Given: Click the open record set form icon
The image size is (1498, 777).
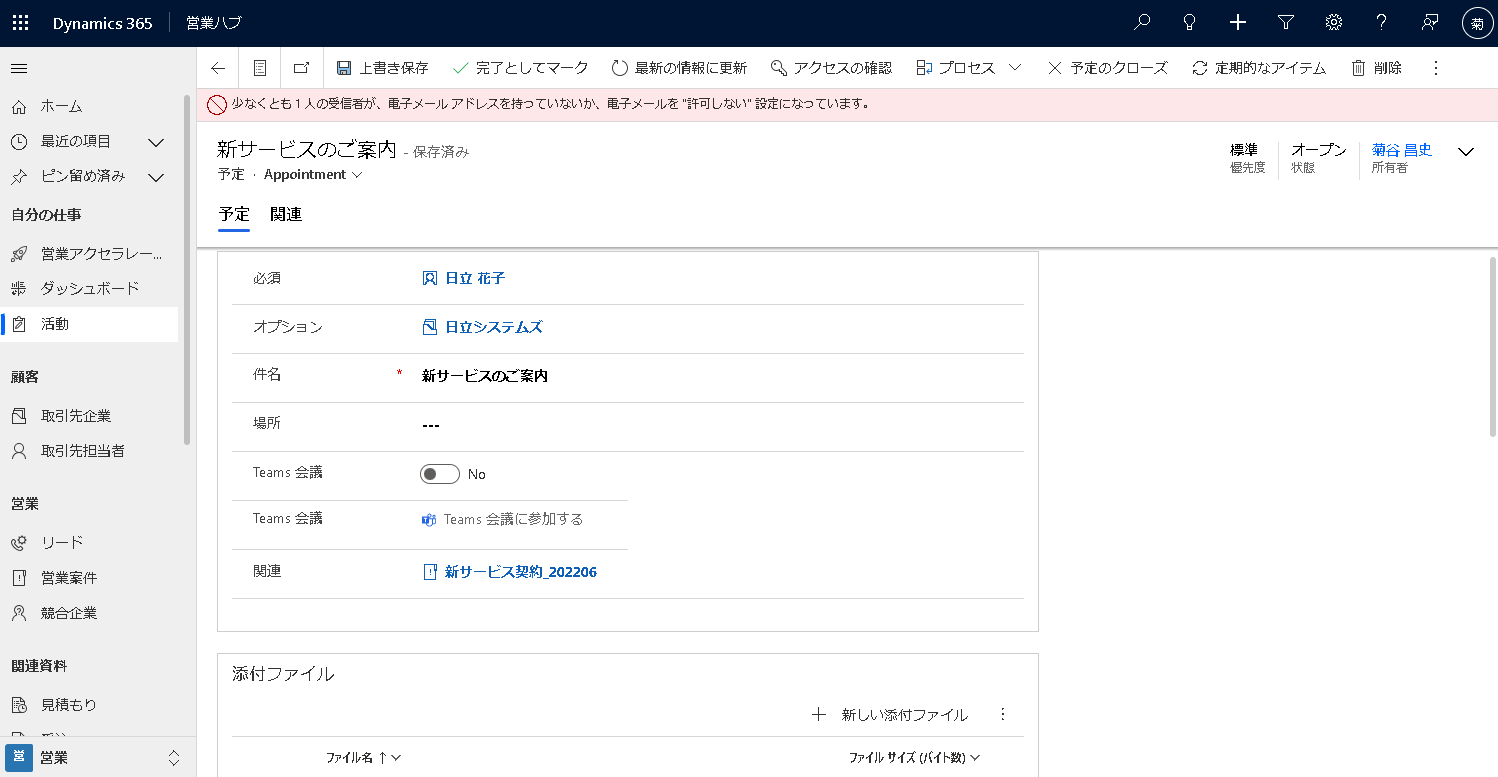Looking at the screenshot, I should pyautogui.click(x=260, y=68).
